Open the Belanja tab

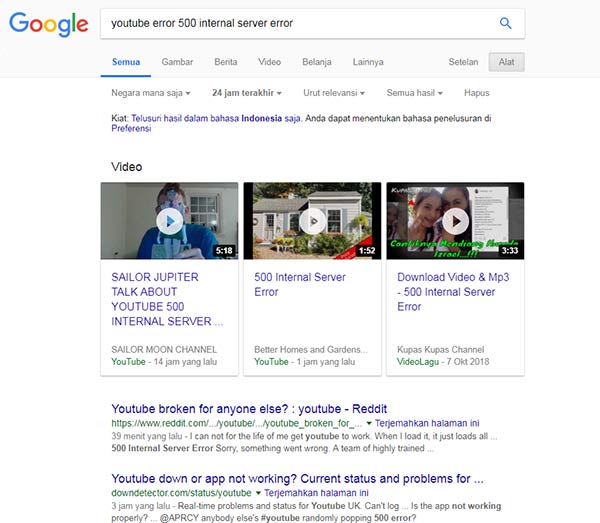pyautogui.click(x=317, y=62)
